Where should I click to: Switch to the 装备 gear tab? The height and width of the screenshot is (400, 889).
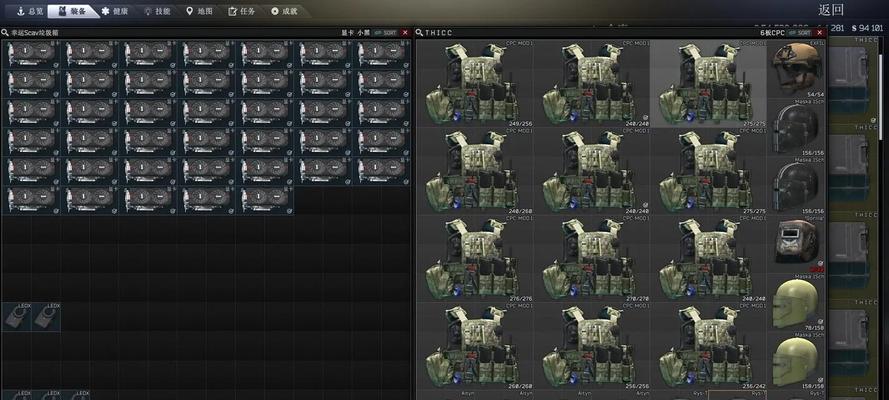tap(73, 11)
